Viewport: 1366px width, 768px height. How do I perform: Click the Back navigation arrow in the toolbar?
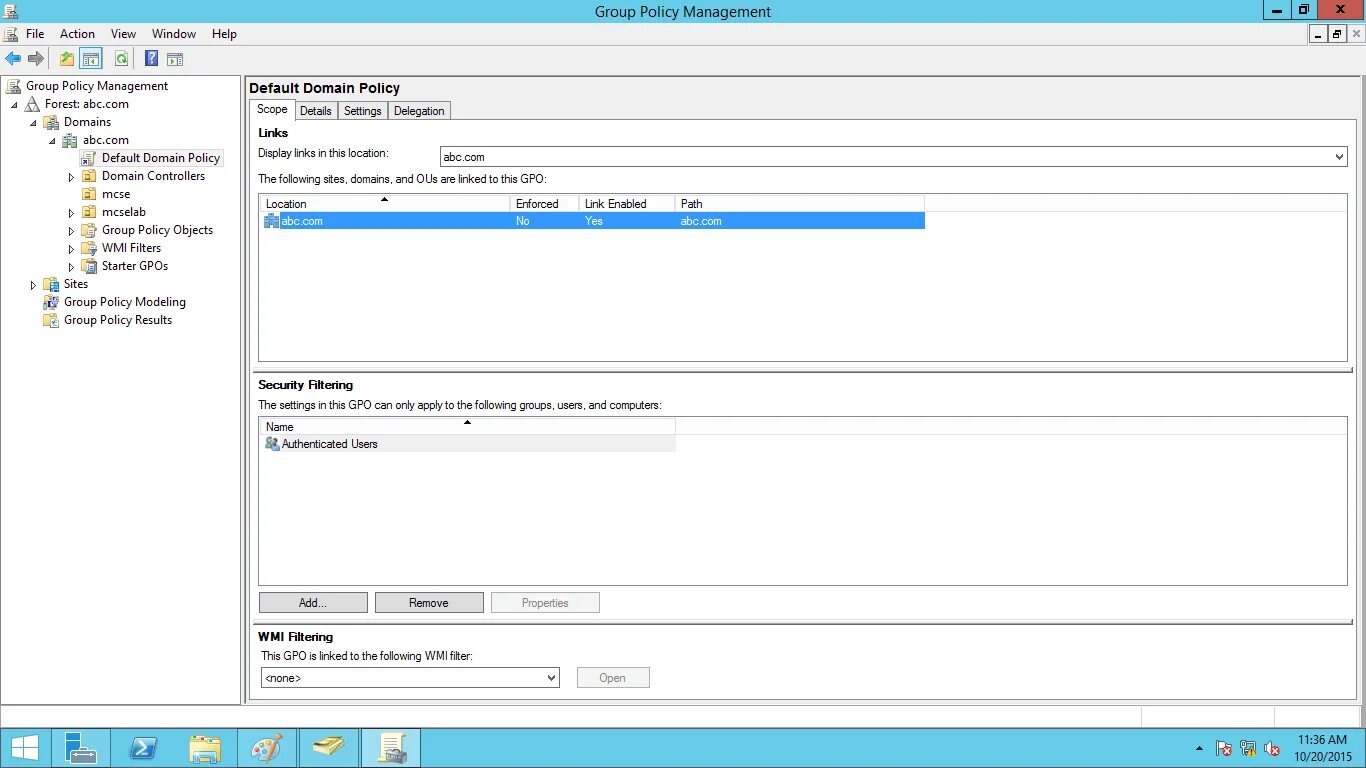tap(13, 58)
